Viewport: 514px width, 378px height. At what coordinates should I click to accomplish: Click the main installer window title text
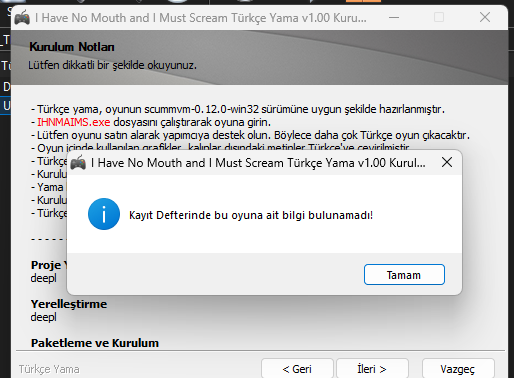tap(201, 18)
